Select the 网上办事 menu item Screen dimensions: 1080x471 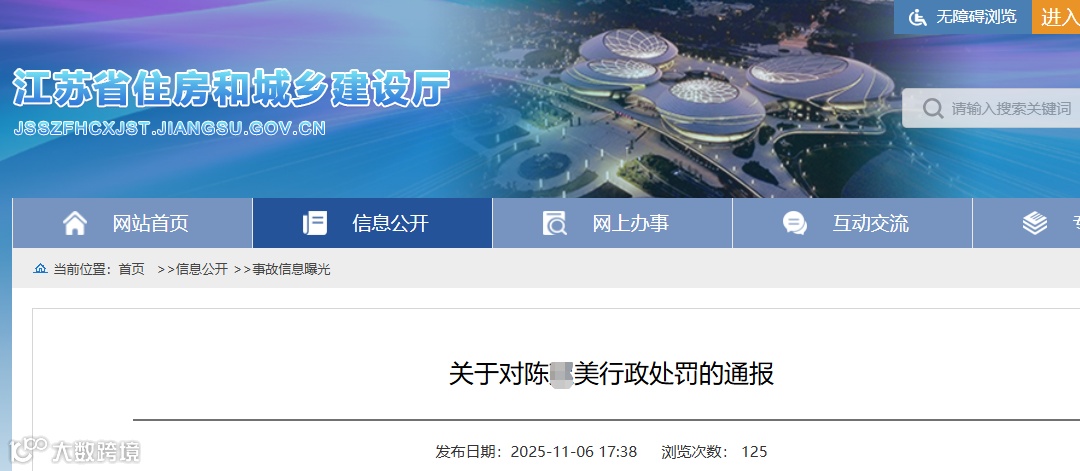612,223
